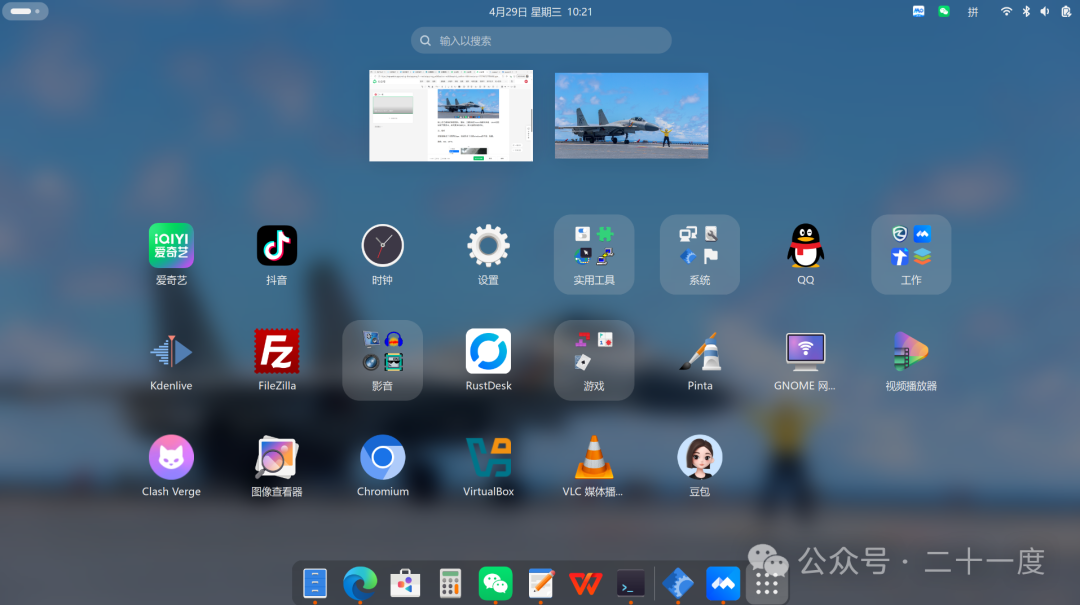Click the blue tray icon beside WeChat
This screenshot has width=1080, height=605.
(918, 11)
